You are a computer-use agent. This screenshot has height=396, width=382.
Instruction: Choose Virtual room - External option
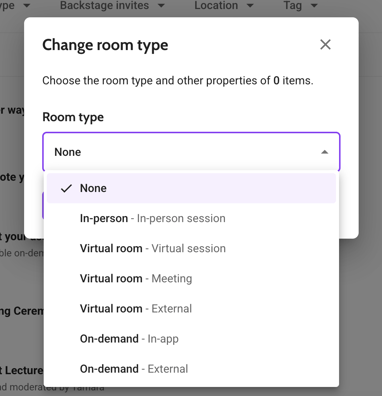point(191,309)
